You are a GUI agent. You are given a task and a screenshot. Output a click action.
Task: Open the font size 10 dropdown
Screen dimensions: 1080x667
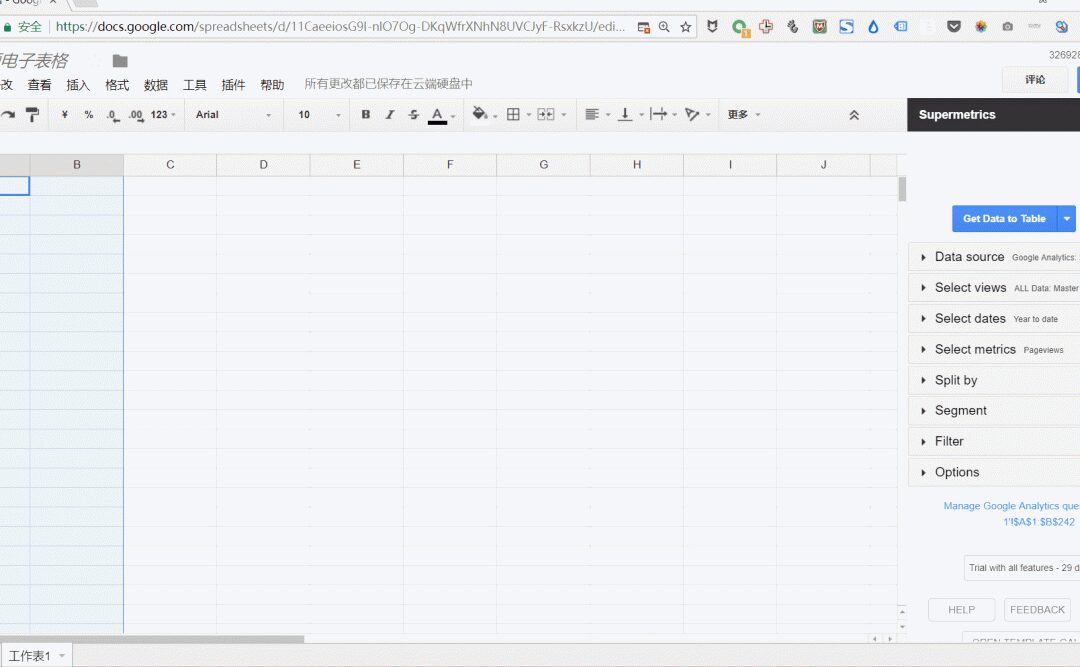319,114
